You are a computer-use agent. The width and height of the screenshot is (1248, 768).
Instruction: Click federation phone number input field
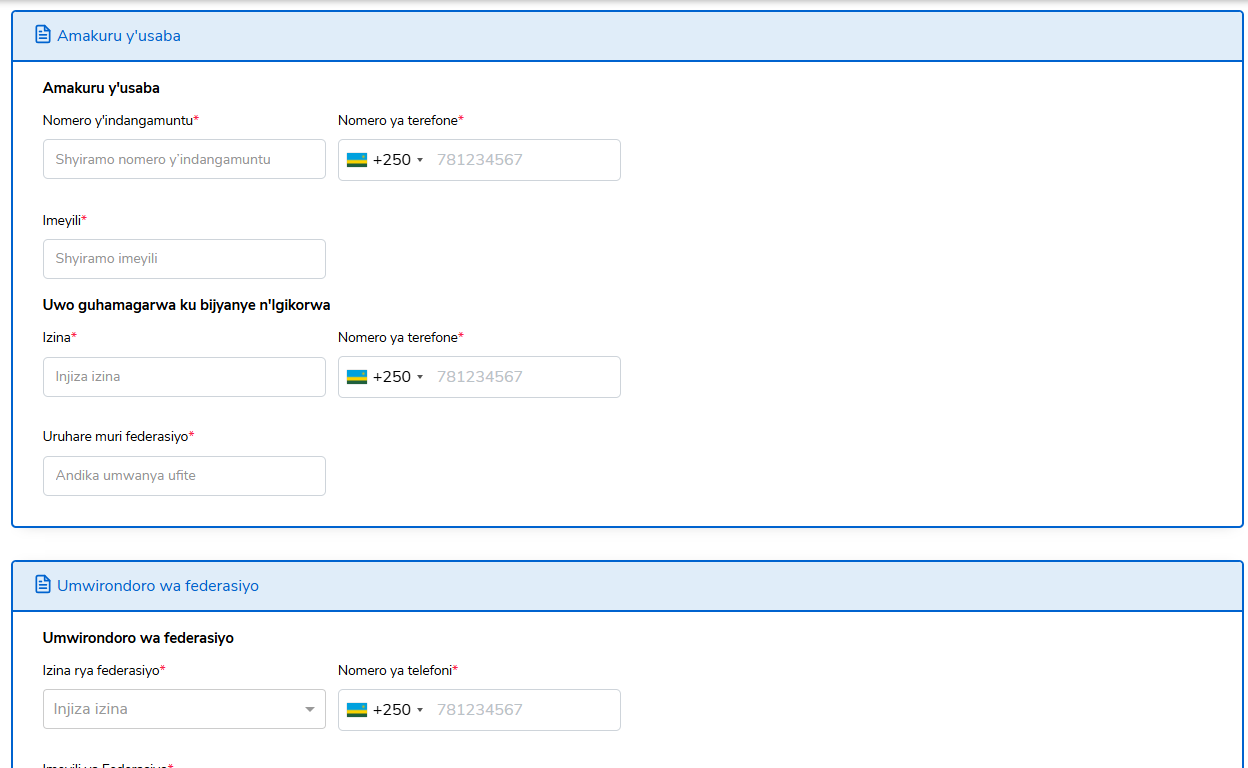click(524, 710)
